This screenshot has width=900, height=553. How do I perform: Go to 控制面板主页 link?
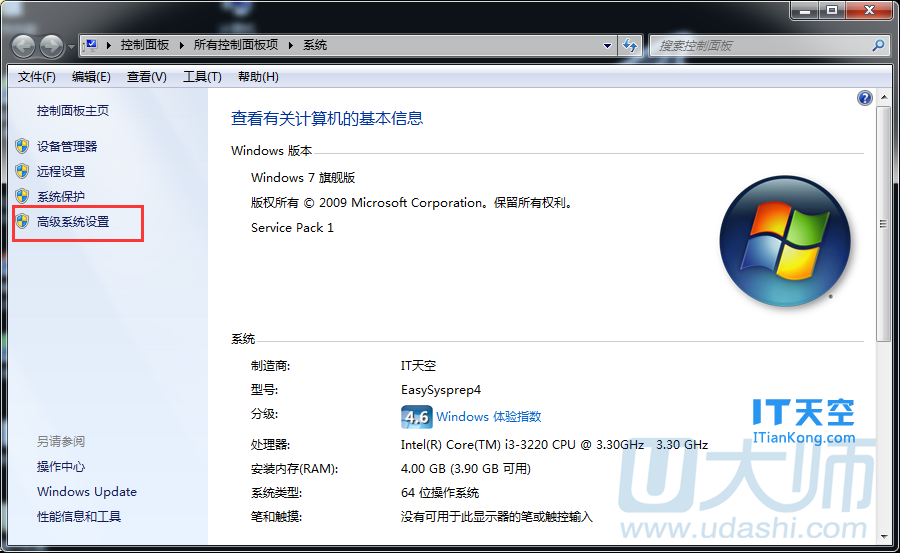pos(73,111)
